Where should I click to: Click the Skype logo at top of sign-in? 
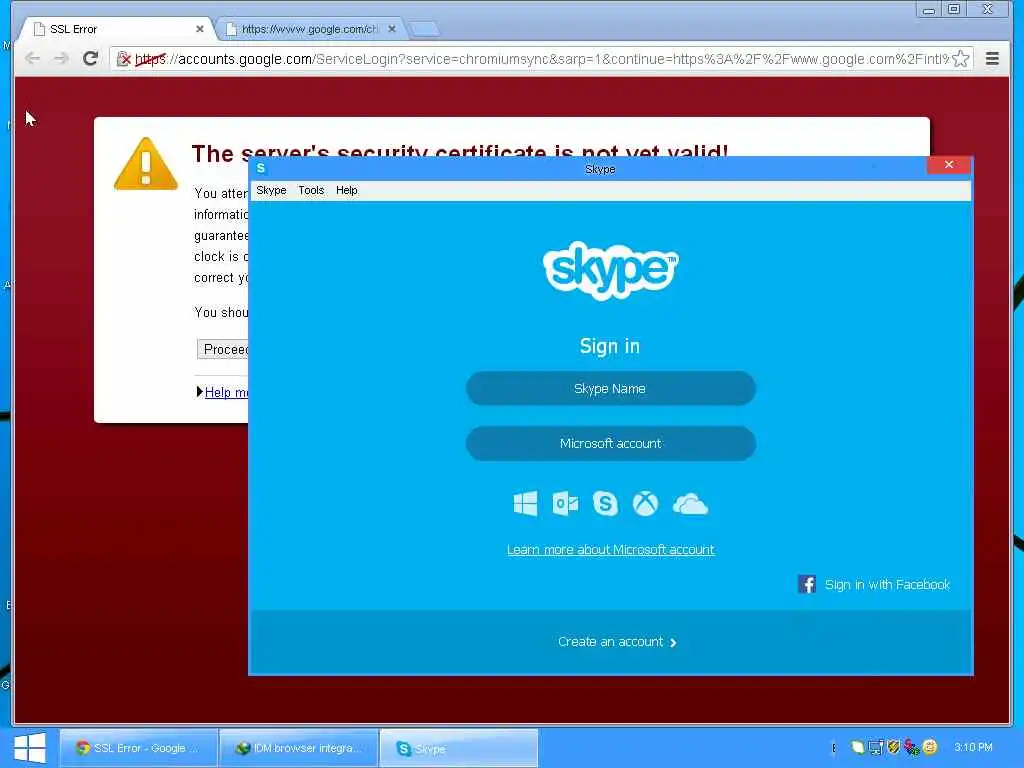[x=611, y=270]
